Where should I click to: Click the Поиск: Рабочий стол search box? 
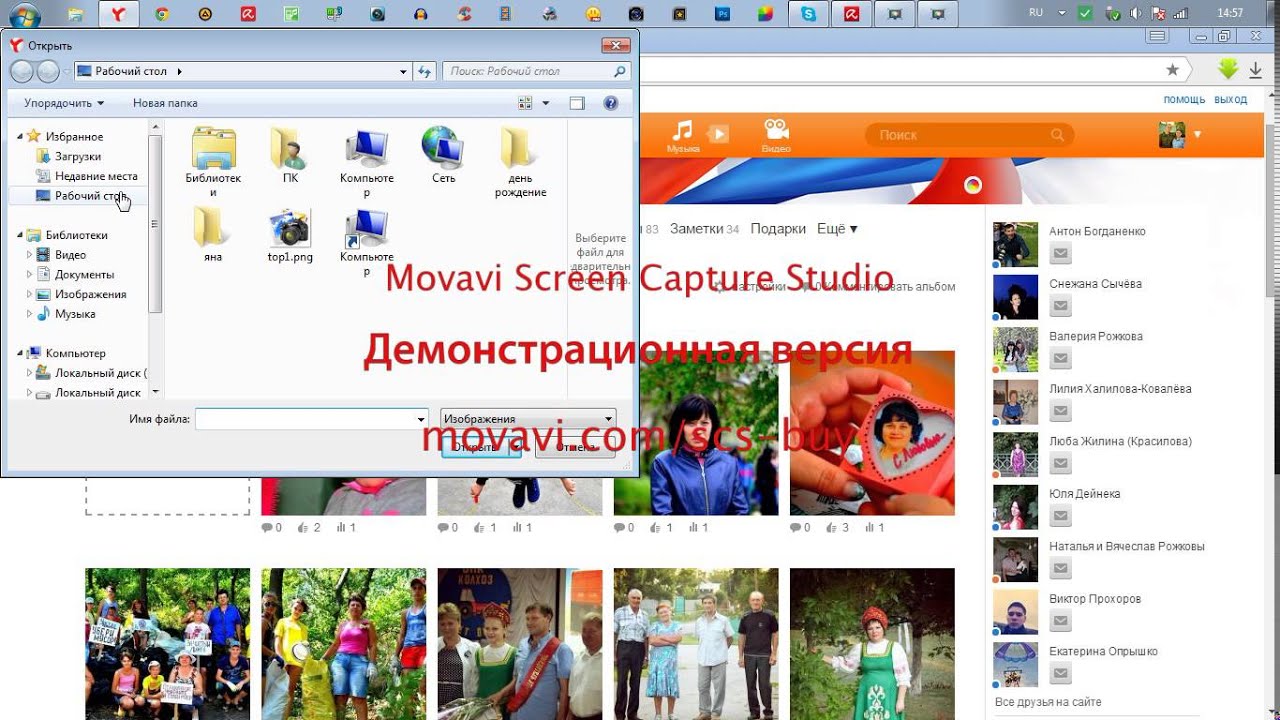[536, 71]
